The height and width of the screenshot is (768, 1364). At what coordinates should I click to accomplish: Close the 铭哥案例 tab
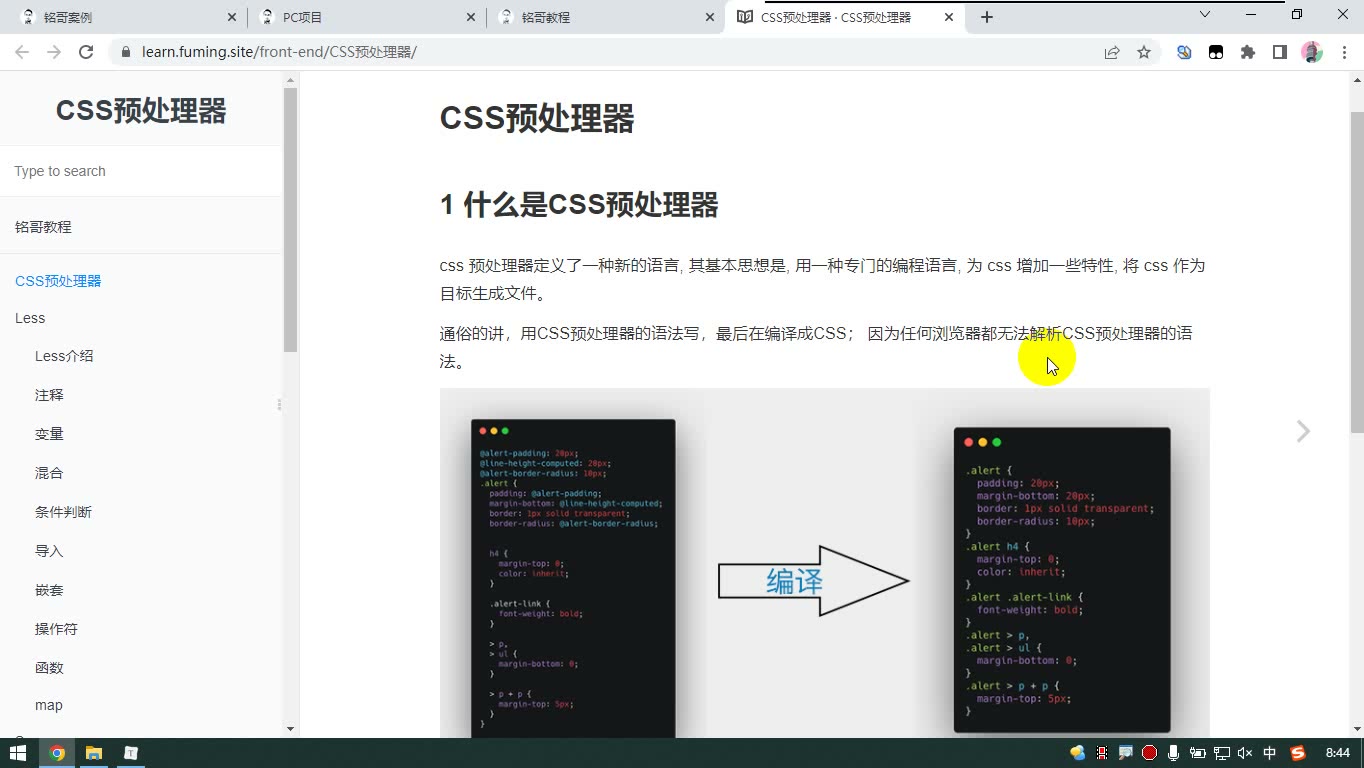point(232,17)
